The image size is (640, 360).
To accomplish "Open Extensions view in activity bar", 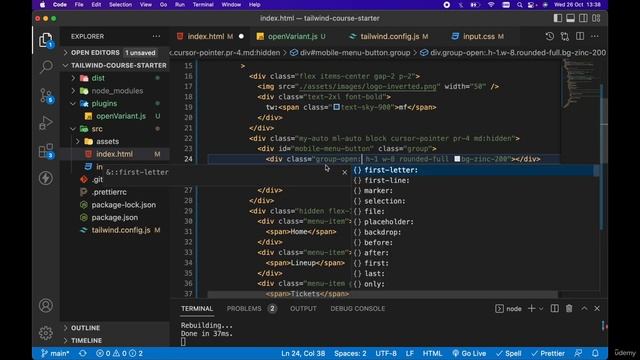I will (46, 151).
